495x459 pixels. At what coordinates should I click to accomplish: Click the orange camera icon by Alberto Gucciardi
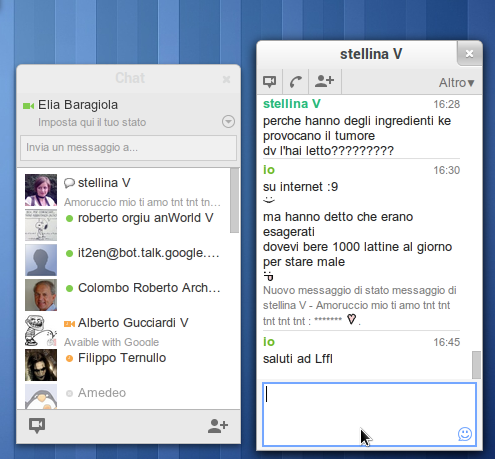pos(69,324)
